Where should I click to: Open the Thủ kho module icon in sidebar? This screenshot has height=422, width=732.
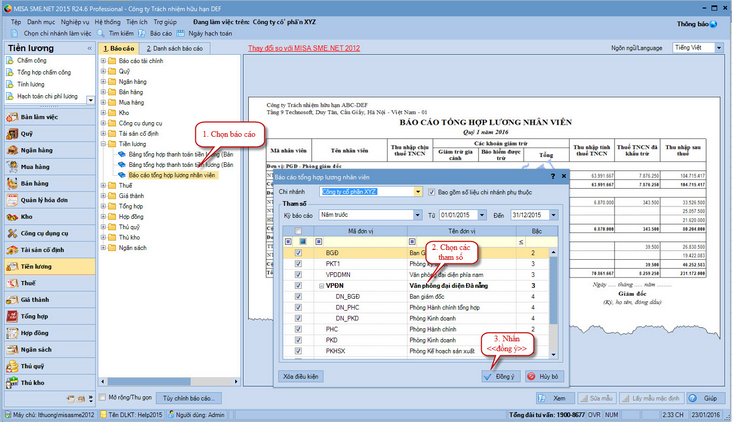[x=12, y=383]
